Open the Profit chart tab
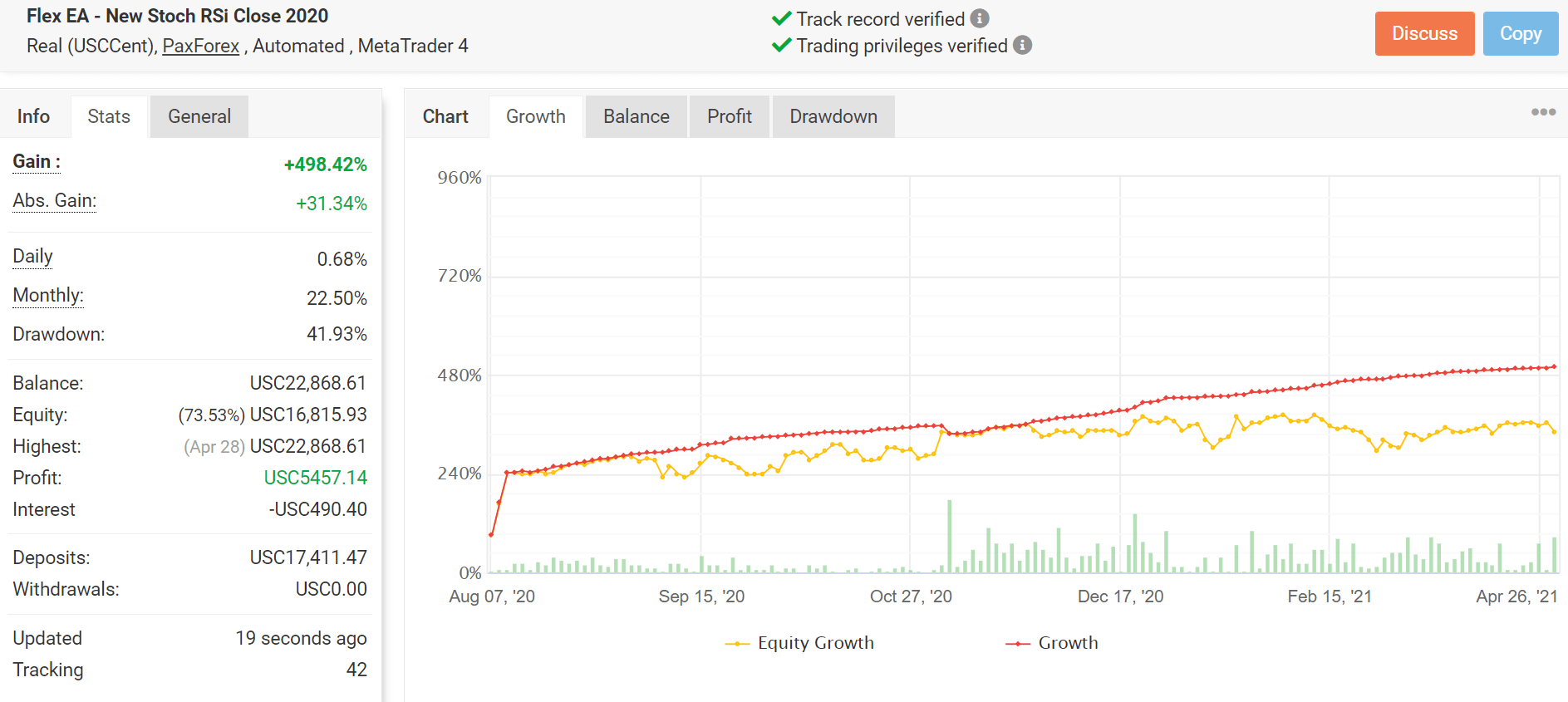This screenshot has width=1568, height=702. click(x=730, y=116)
